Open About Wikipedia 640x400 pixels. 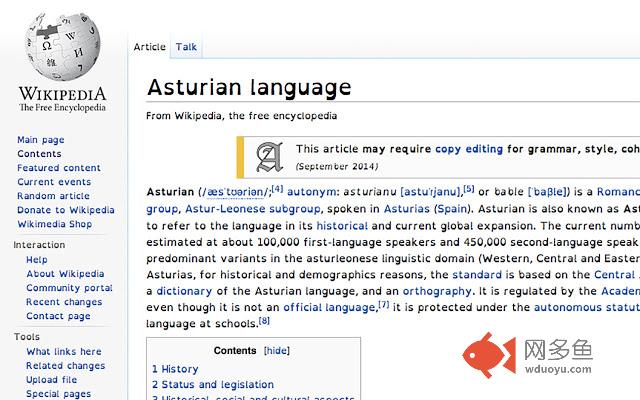(65, 274)
